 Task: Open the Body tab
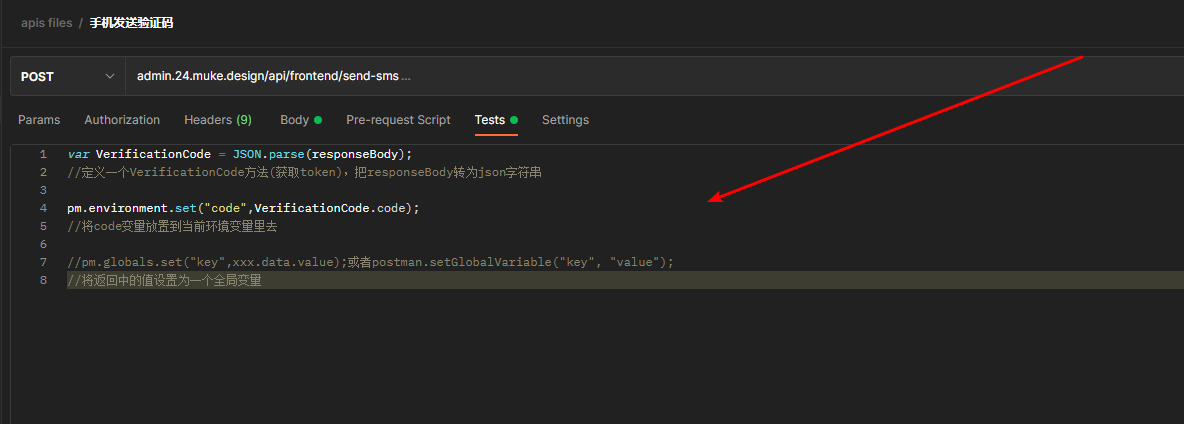(x=301, y=120)
